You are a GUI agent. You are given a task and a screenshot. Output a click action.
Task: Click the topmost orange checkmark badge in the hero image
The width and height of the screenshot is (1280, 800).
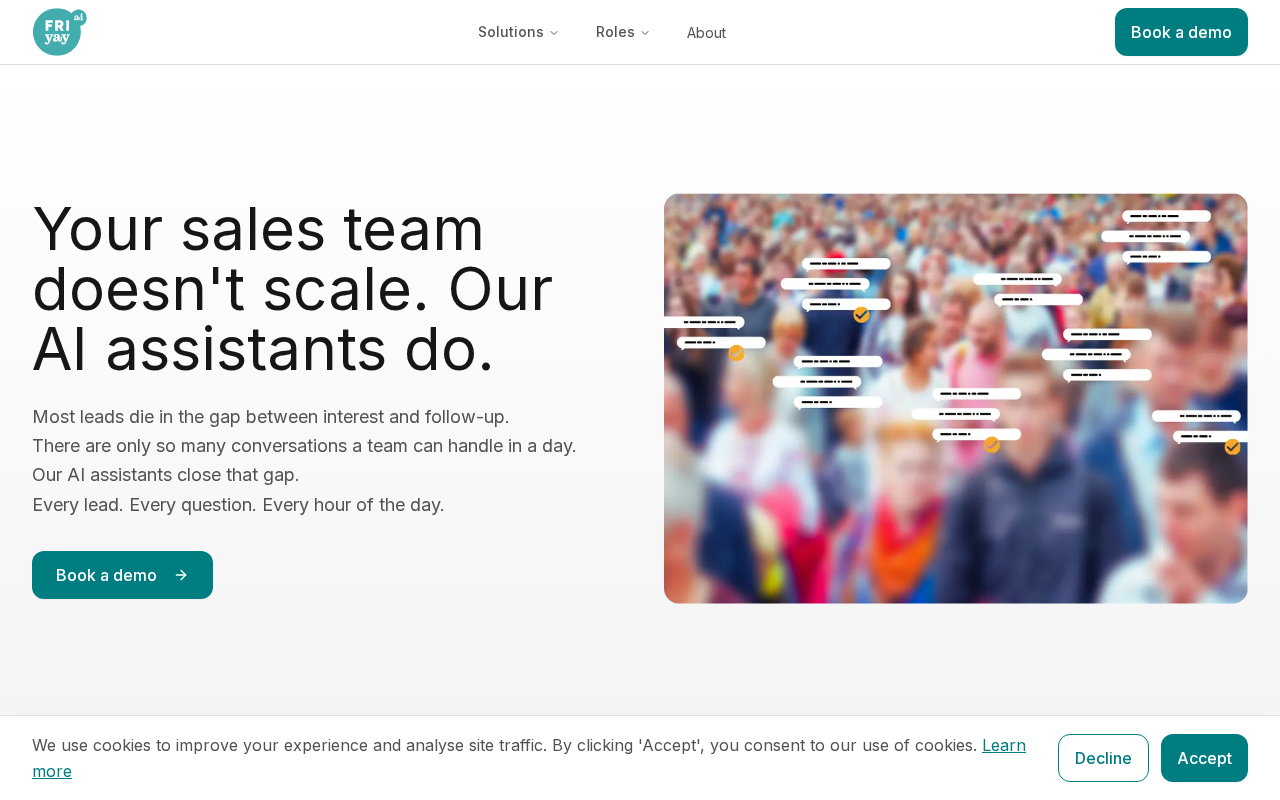point(861,315)
